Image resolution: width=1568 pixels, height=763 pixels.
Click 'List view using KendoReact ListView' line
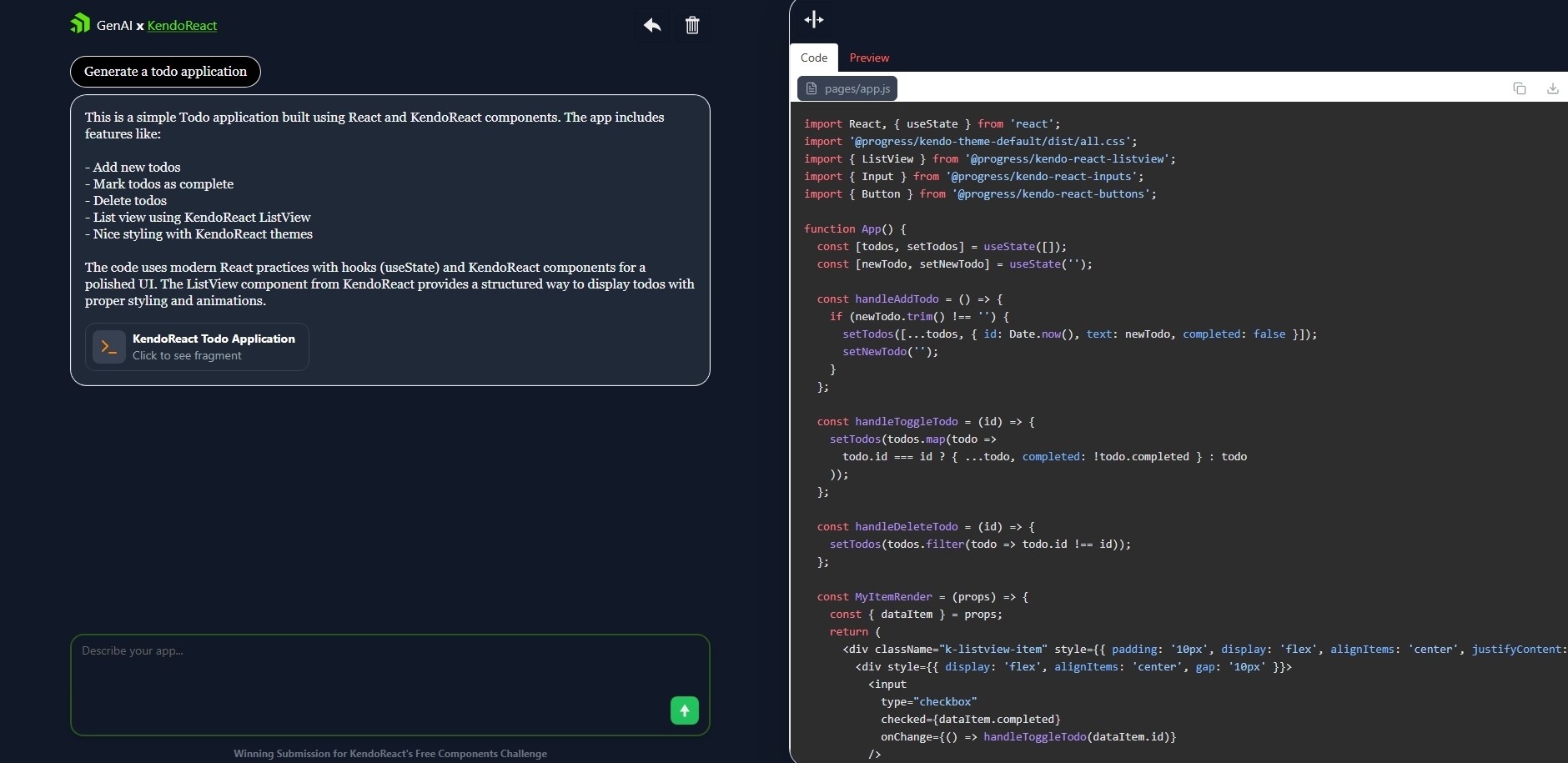click(x=198, y=218)
